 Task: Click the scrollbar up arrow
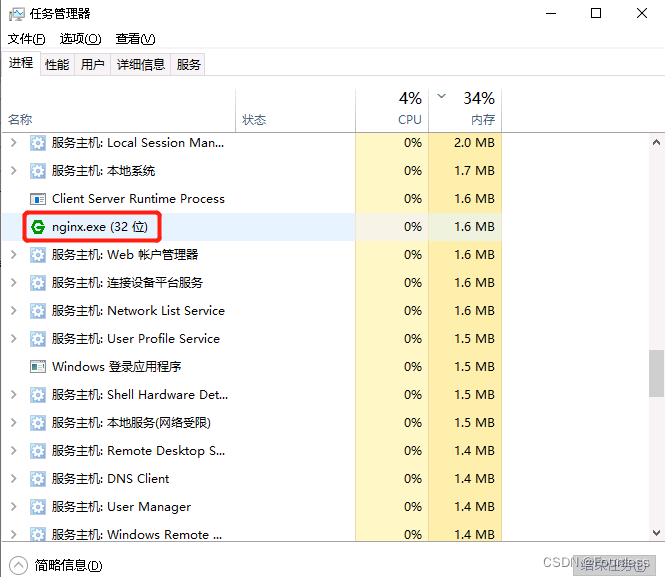coord(656,142)
